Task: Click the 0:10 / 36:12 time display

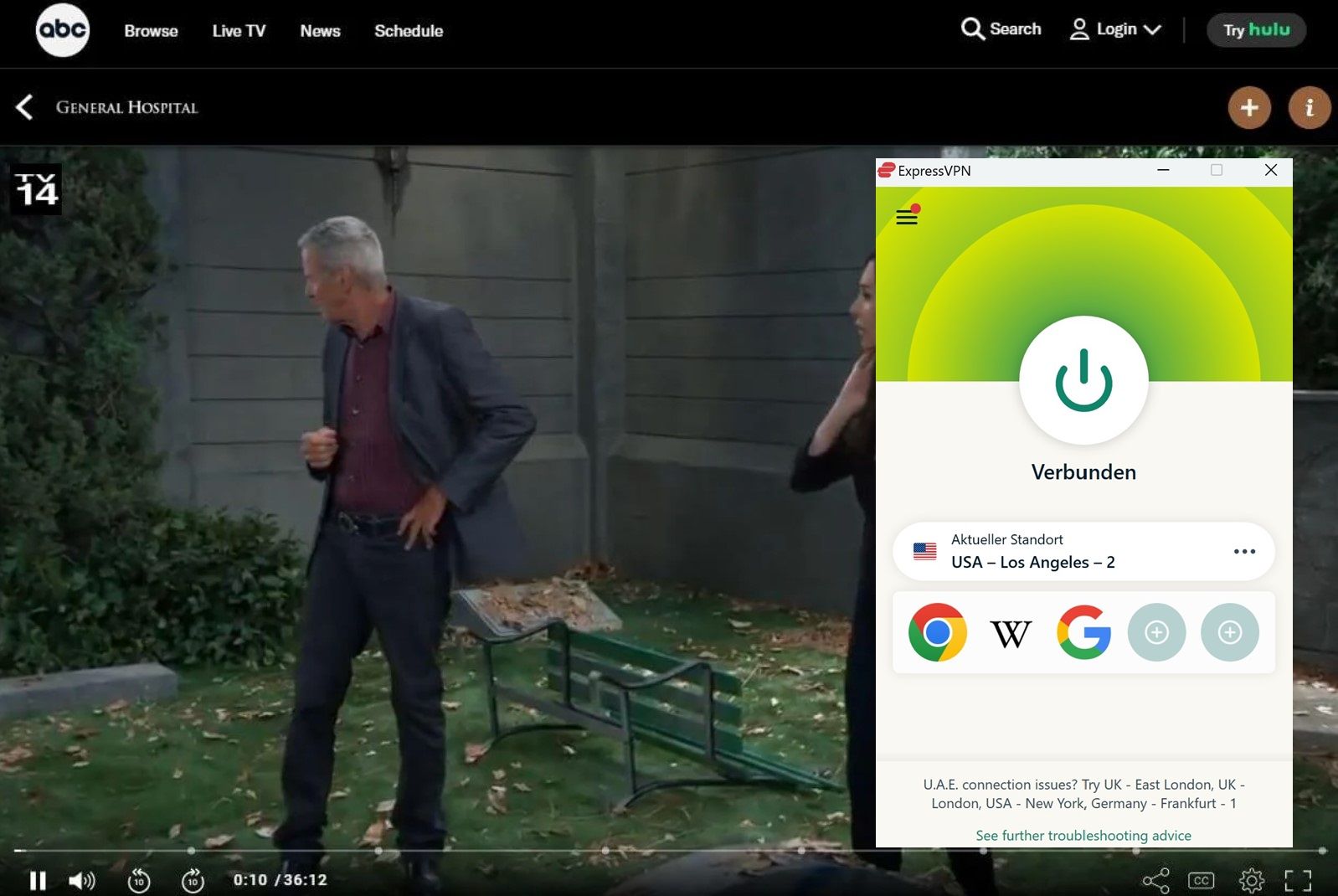Action: pyautogui.click(x=280, y=880)
